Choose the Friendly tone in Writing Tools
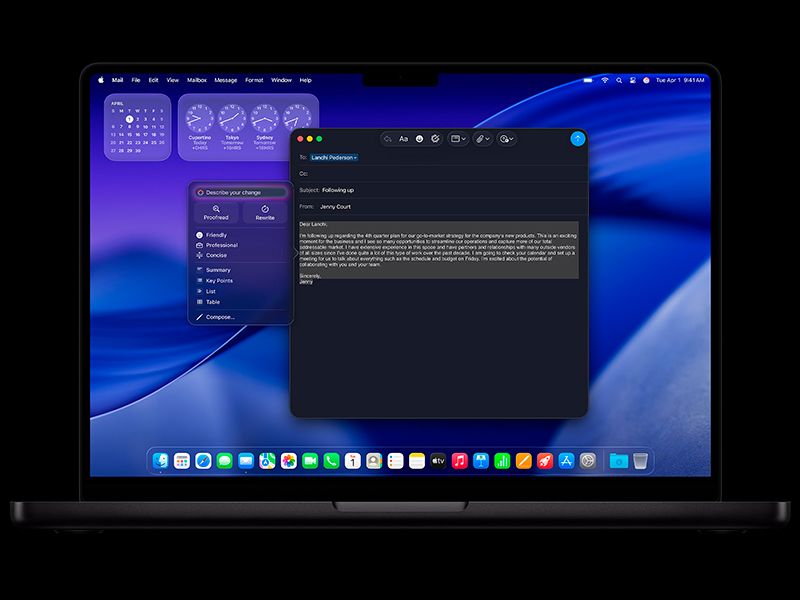The width and height of the screenshot is (800, 600). [x=217, y=234]
